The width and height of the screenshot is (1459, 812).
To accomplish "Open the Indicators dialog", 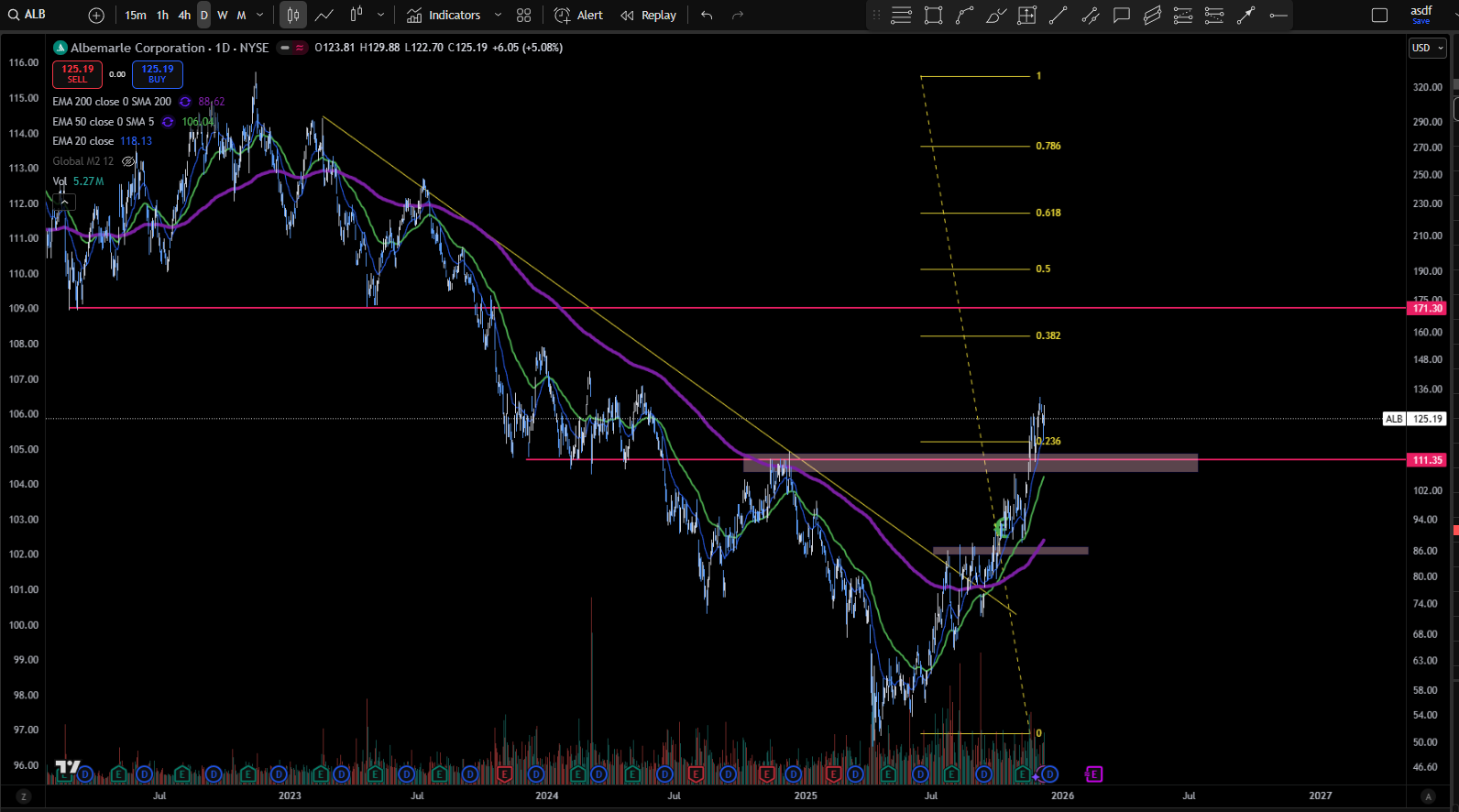I will (x=444, y=15).
